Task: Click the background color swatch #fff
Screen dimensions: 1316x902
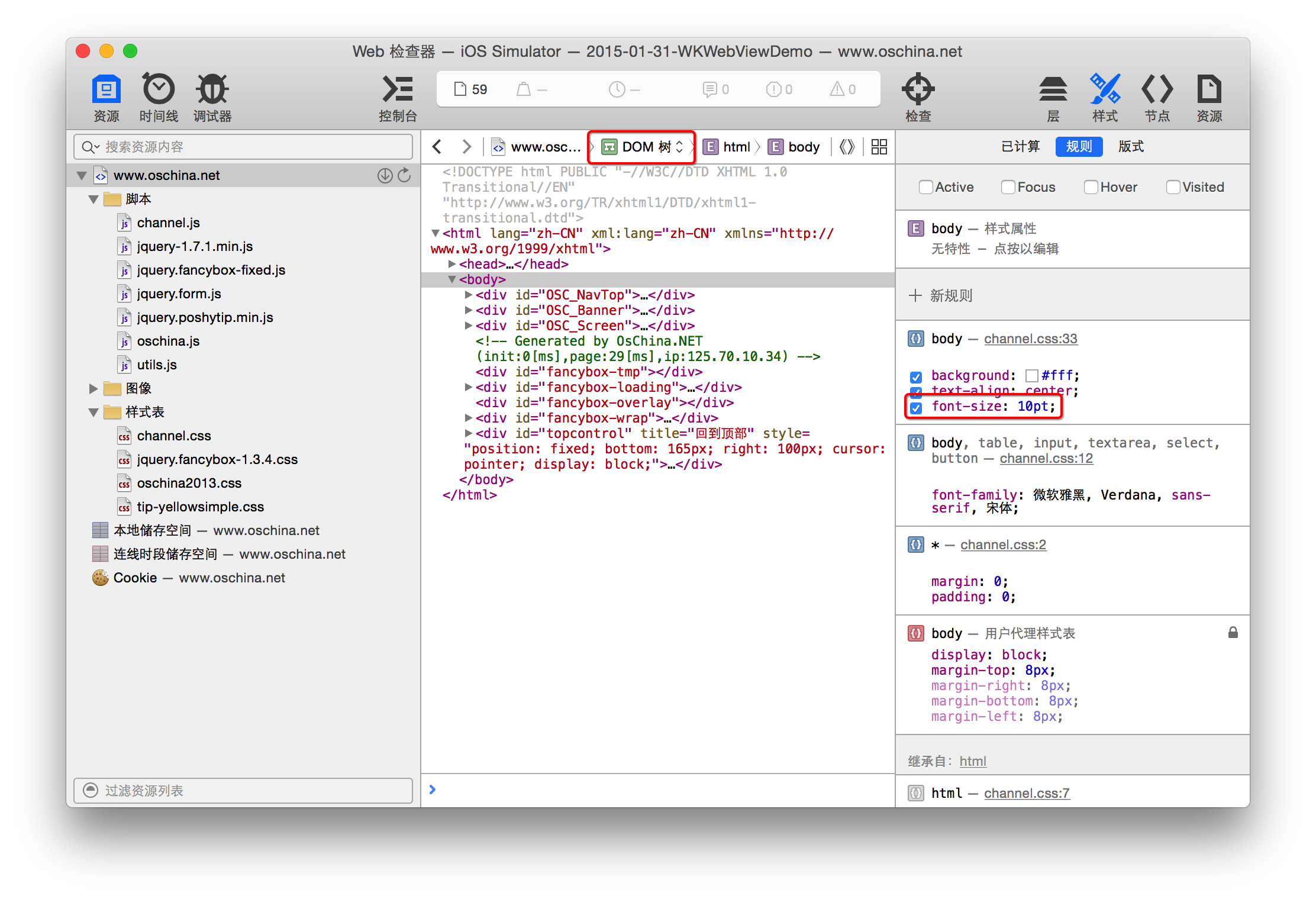Action: 1029,372
